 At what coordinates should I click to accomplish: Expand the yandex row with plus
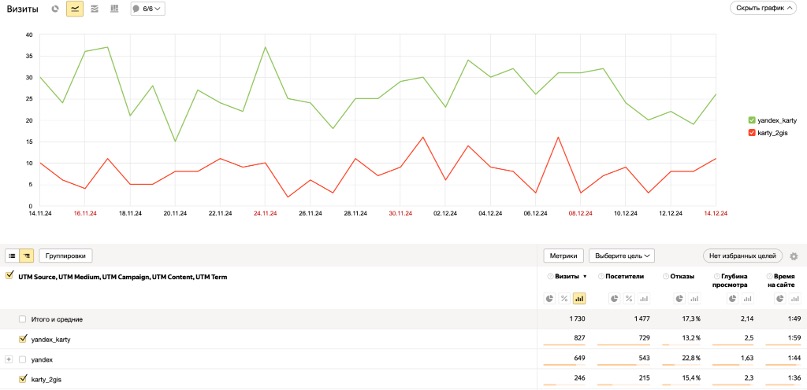tap(8, 359)
